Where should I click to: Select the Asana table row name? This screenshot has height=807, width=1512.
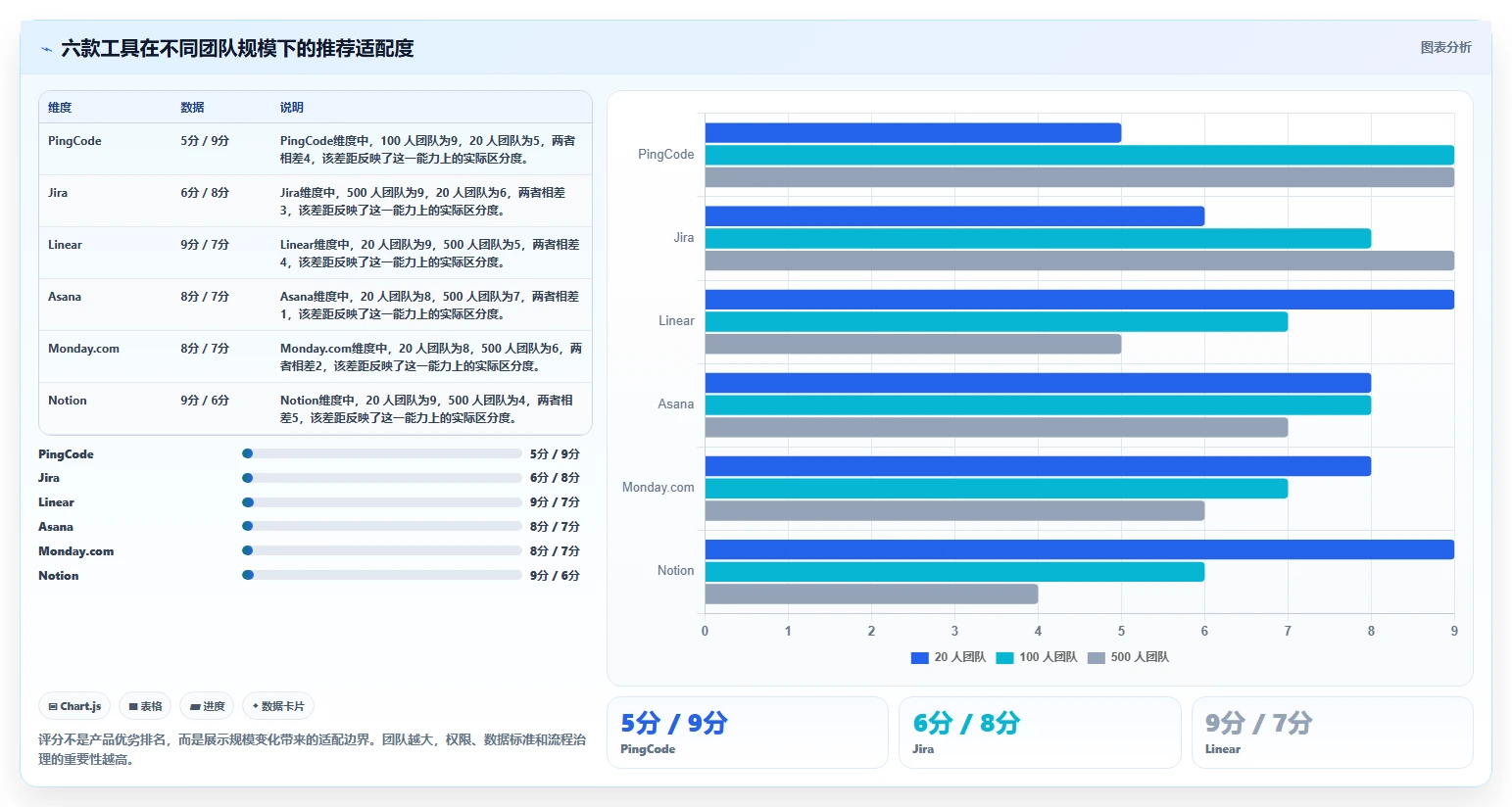(65, 297)
